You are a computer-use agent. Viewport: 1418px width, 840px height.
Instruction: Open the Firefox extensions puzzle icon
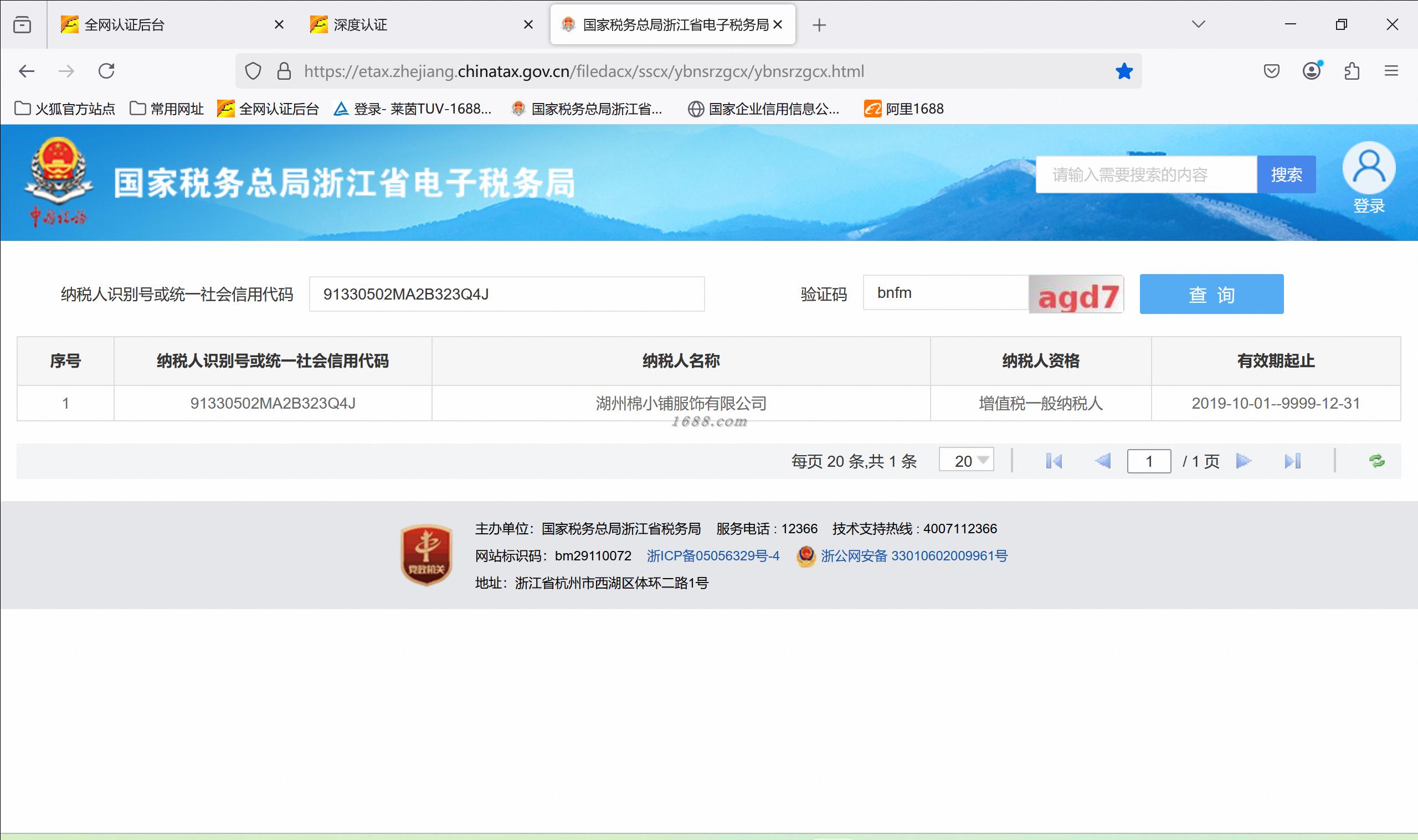coord(1352,71)
